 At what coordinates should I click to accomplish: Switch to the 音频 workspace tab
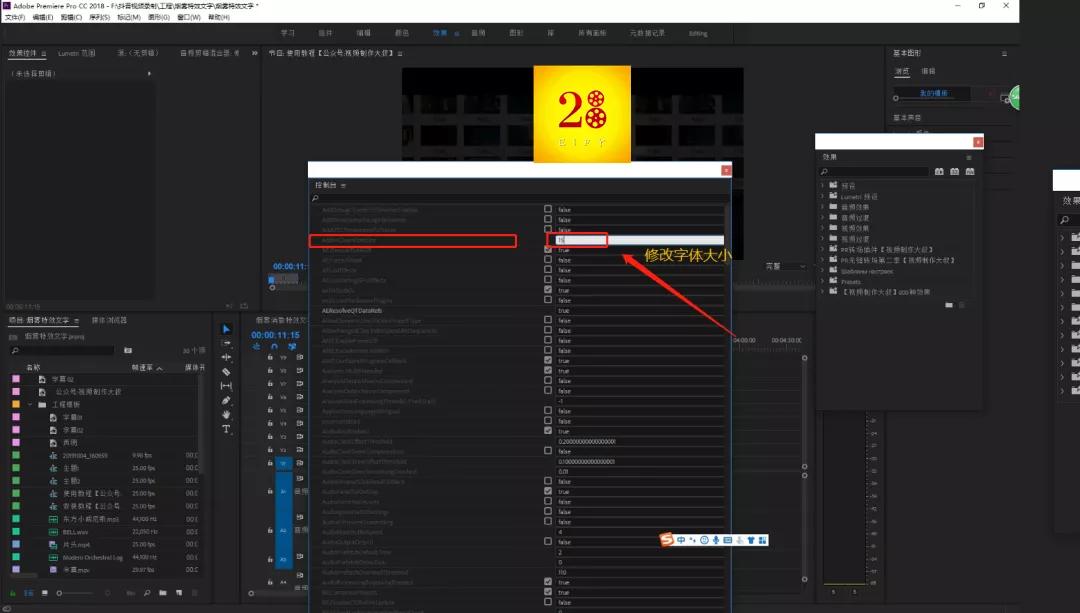[478, 33]
